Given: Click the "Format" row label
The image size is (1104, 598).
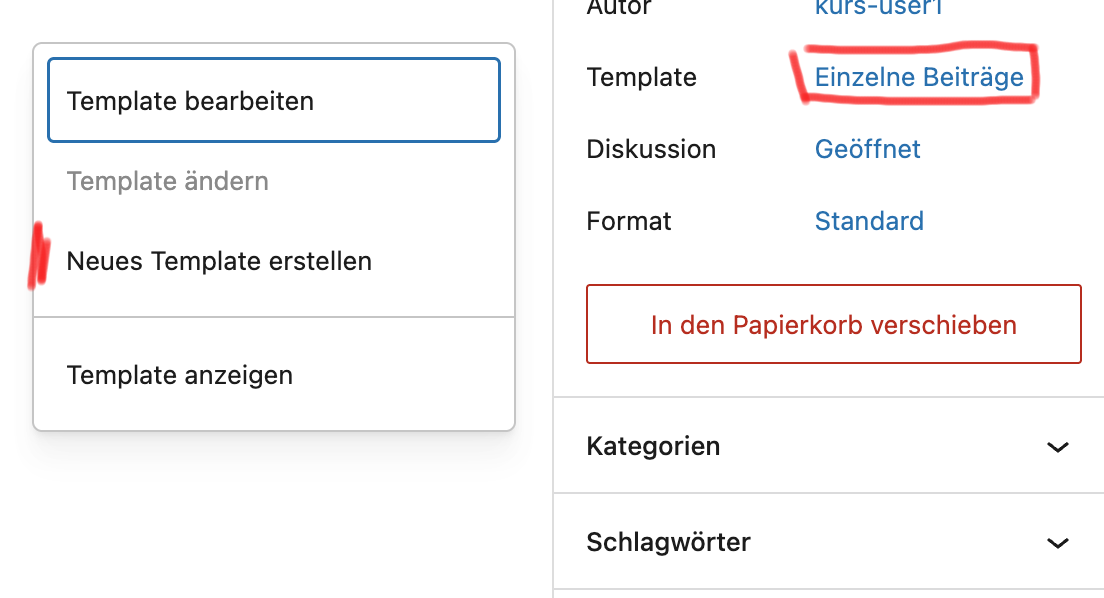Looking at the screenshot, I should 629,221.
